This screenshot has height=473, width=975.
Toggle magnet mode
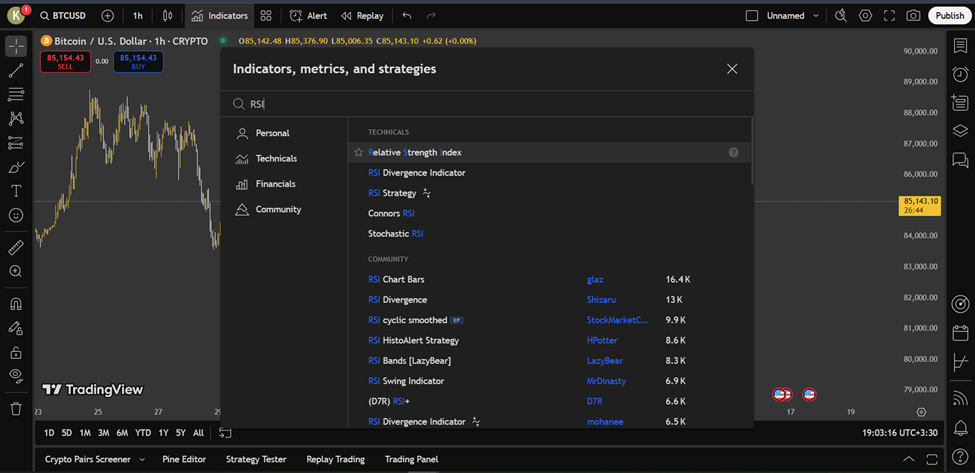coord(16,305)
